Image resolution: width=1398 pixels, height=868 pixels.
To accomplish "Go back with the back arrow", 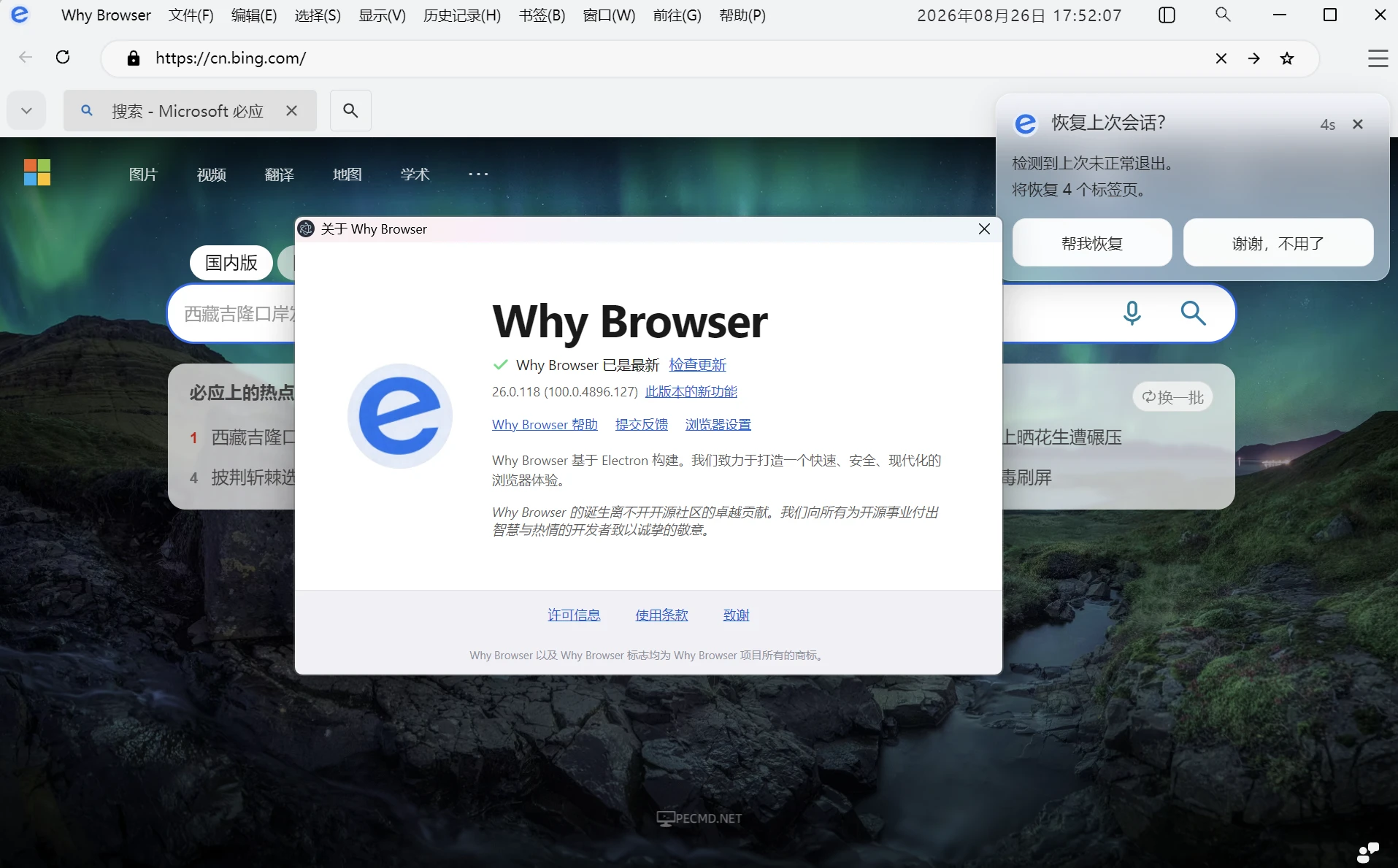I will click(26, 57).
